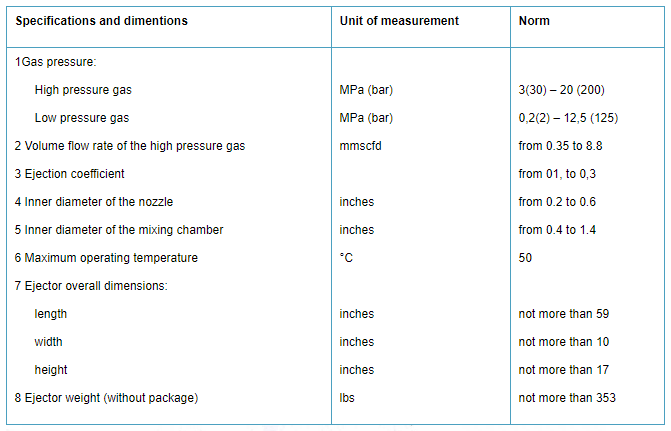This screenshot has height=431, width=671.
Task: Select the "3 Ejection coefficient" row
Action: (70, 174)
